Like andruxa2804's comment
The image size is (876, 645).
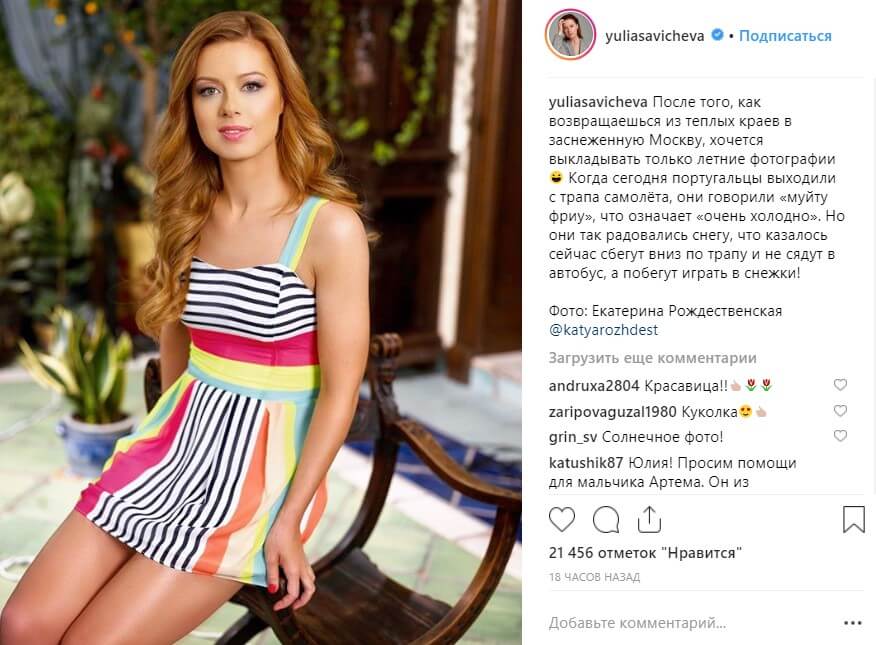point(840,385)
